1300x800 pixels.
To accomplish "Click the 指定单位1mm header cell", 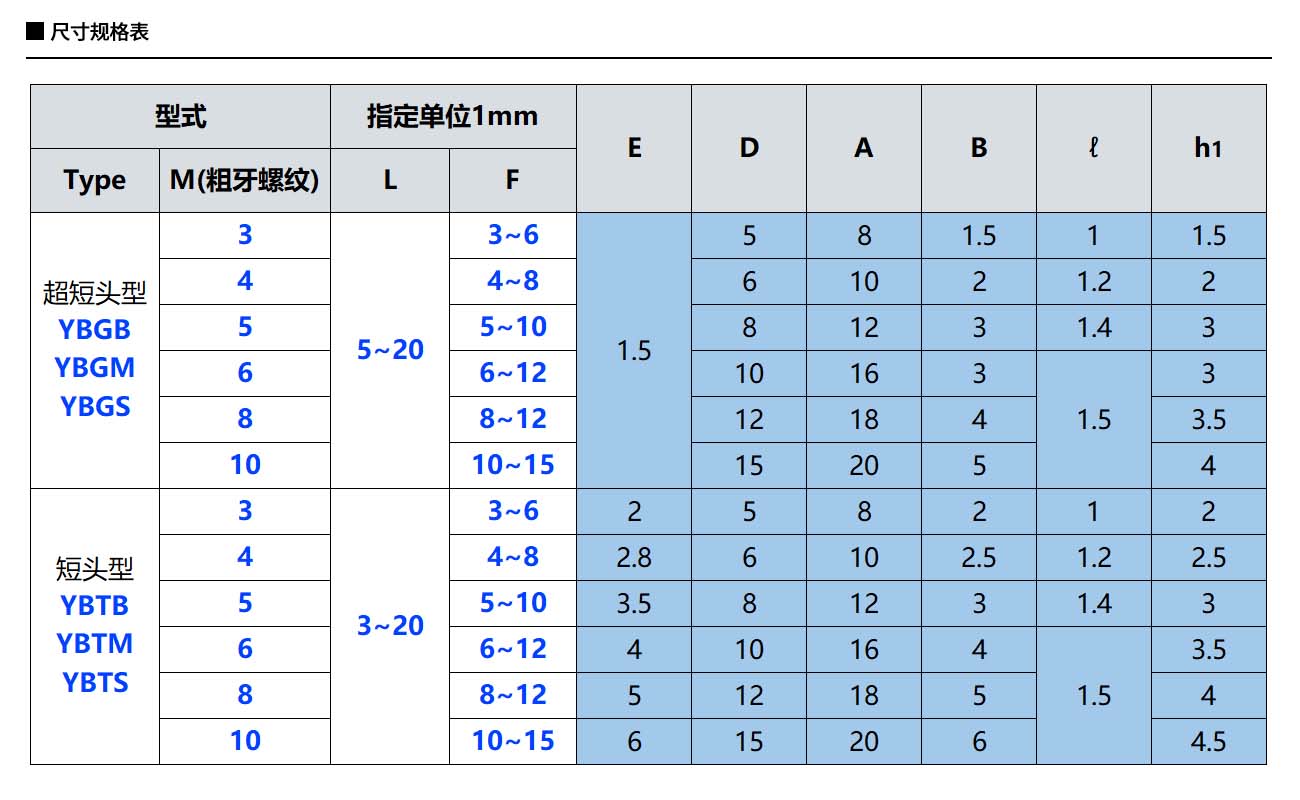I will [x=452, y=117].
